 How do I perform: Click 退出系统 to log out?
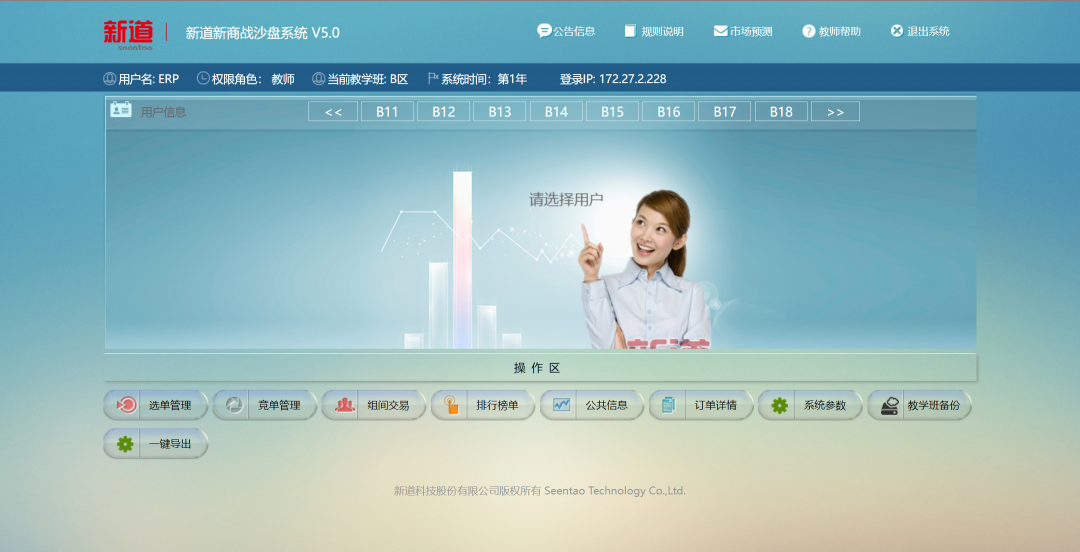920,31
